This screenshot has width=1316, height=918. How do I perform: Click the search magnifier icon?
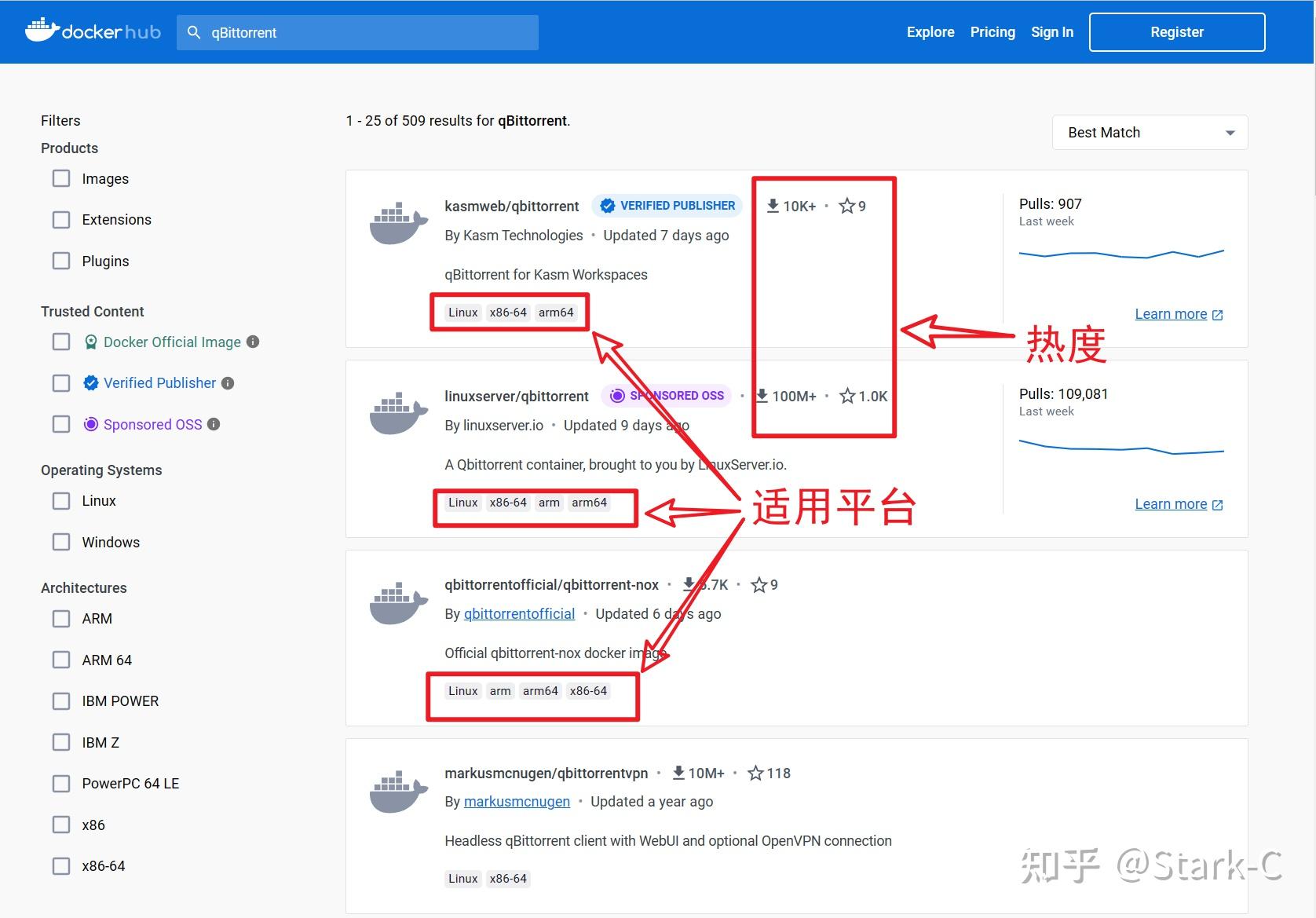[194, 32]
